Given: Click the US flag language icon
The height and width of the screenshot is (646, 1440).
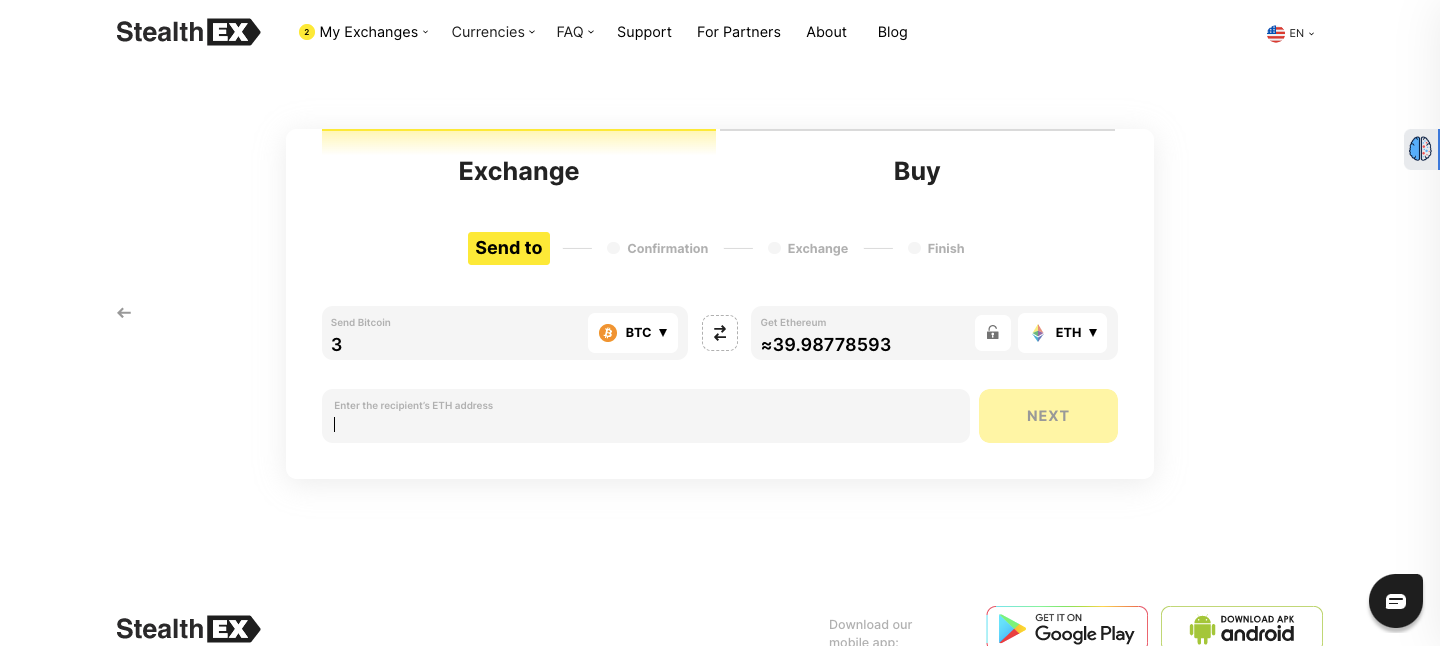Looking at the screenshot, I should click(x=1276, y=33).
